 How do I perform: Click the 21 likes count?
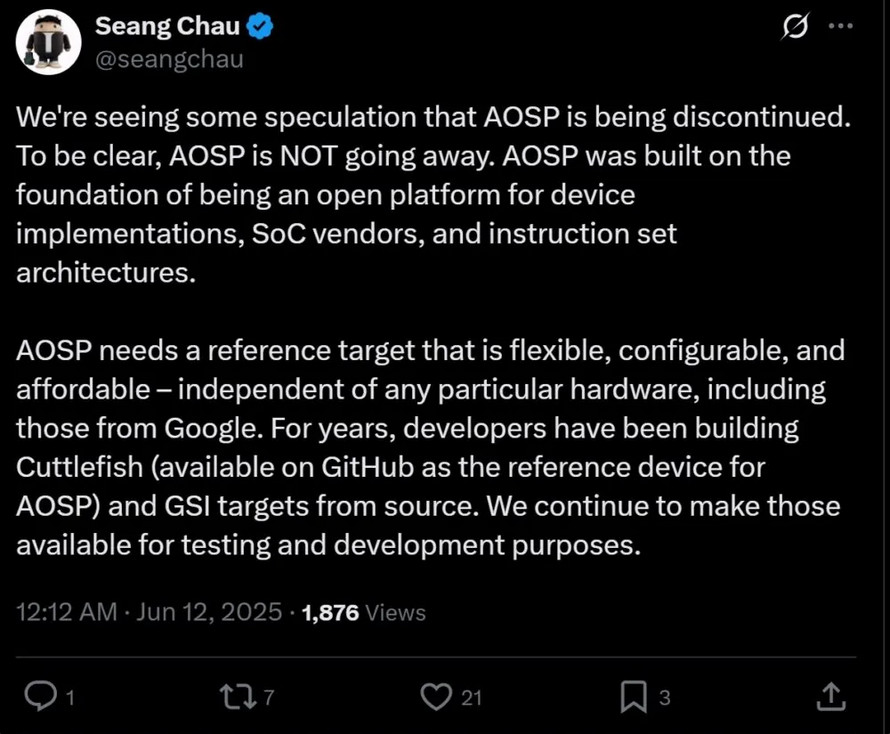tap(471, 697)
